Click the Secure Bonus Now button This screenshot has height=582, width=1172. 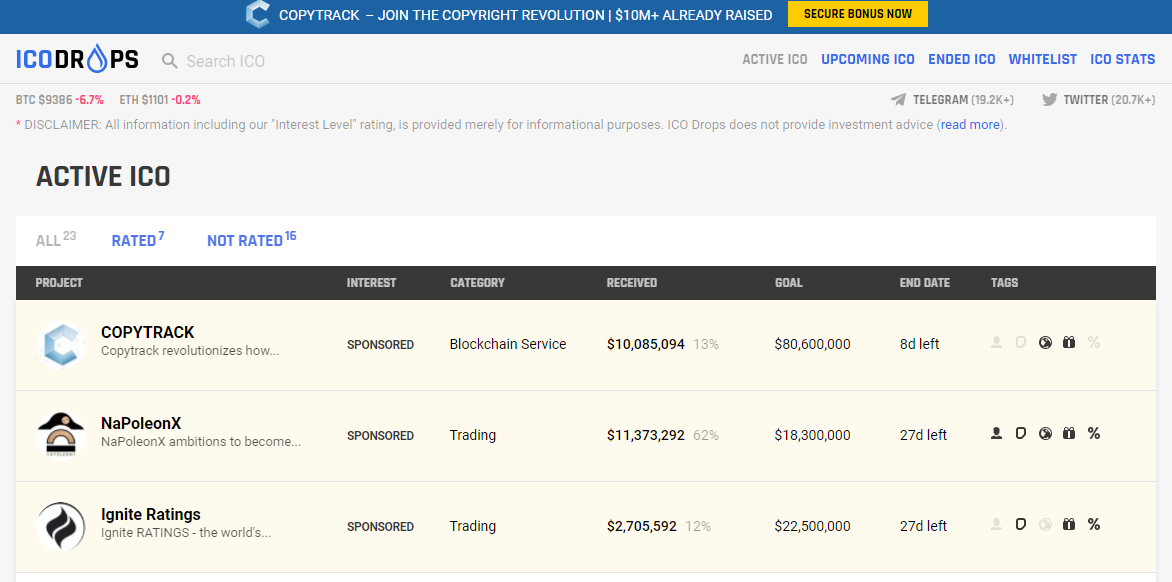857,14
